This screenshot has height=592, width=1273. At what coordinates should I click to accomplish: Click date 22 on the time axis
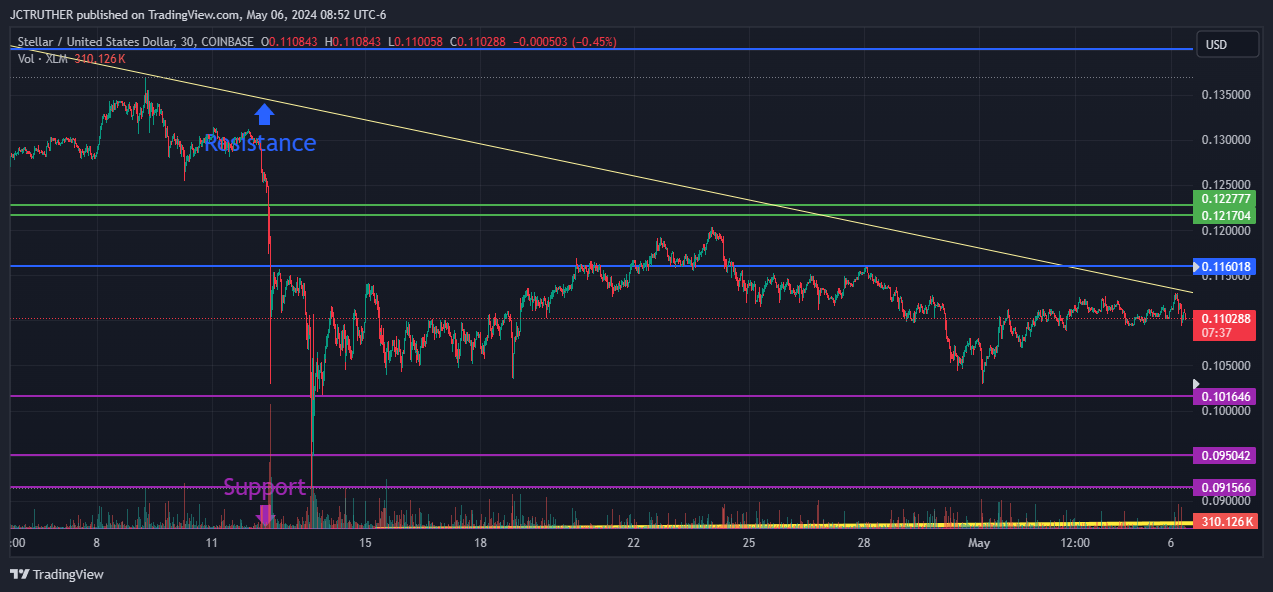tap(633, 543)
